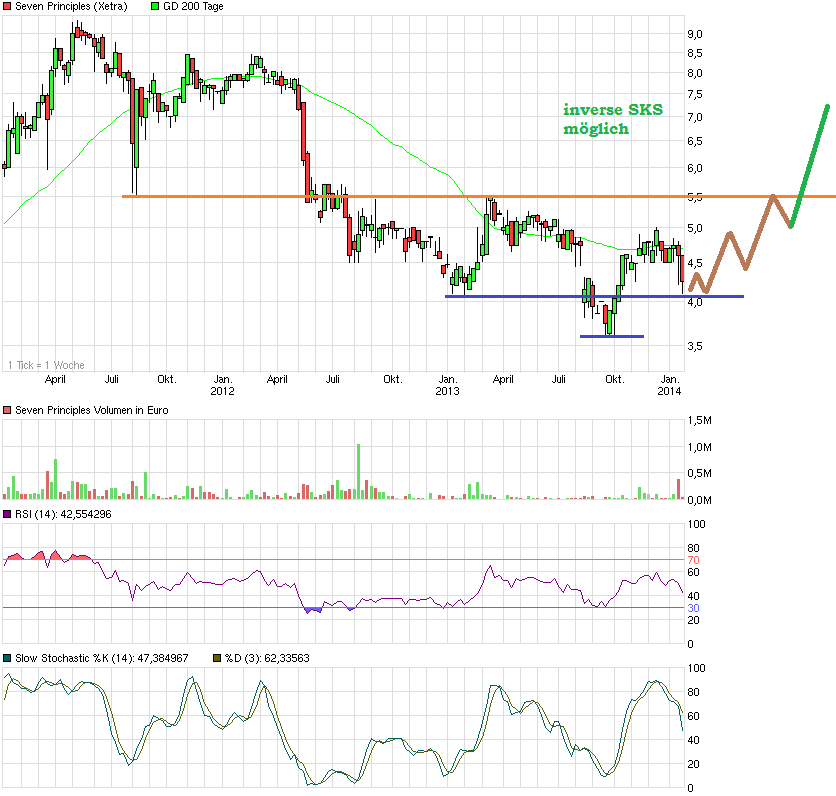This screenshot has height=796, width=836.
Task: Click 'Seven Principles Volumen in Euro' label
Action: tap(92, 410)
